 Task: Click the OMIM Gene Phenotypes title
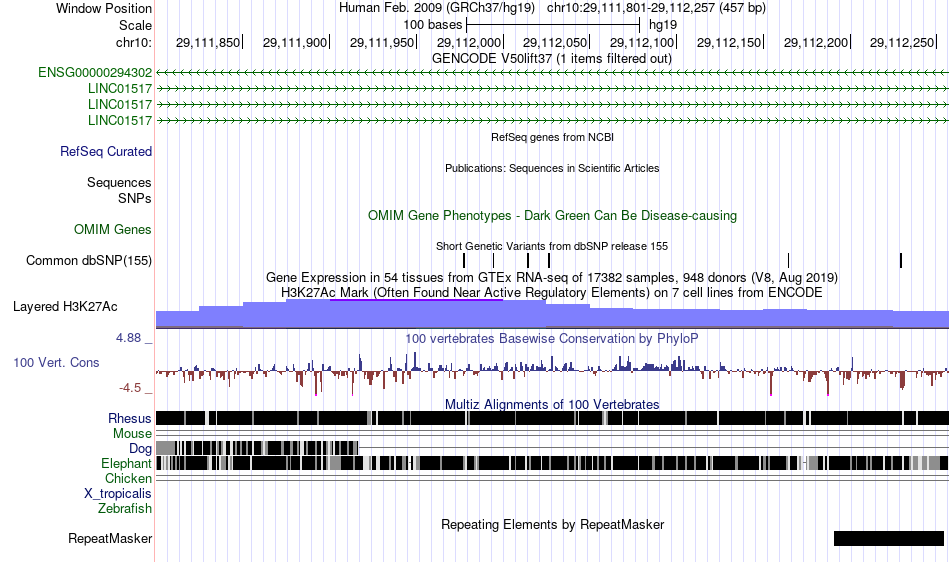tap(553, 216)
